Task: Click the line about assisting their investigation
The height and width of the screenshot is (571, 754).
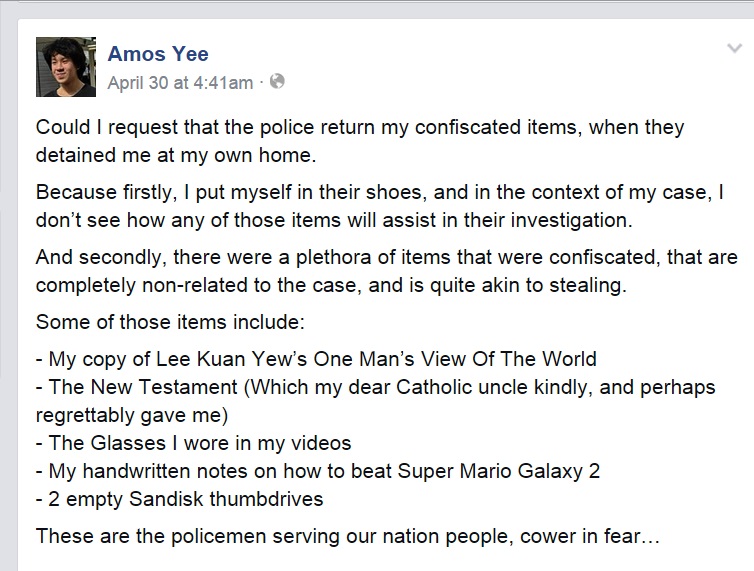Action: (x=334, y=220)
